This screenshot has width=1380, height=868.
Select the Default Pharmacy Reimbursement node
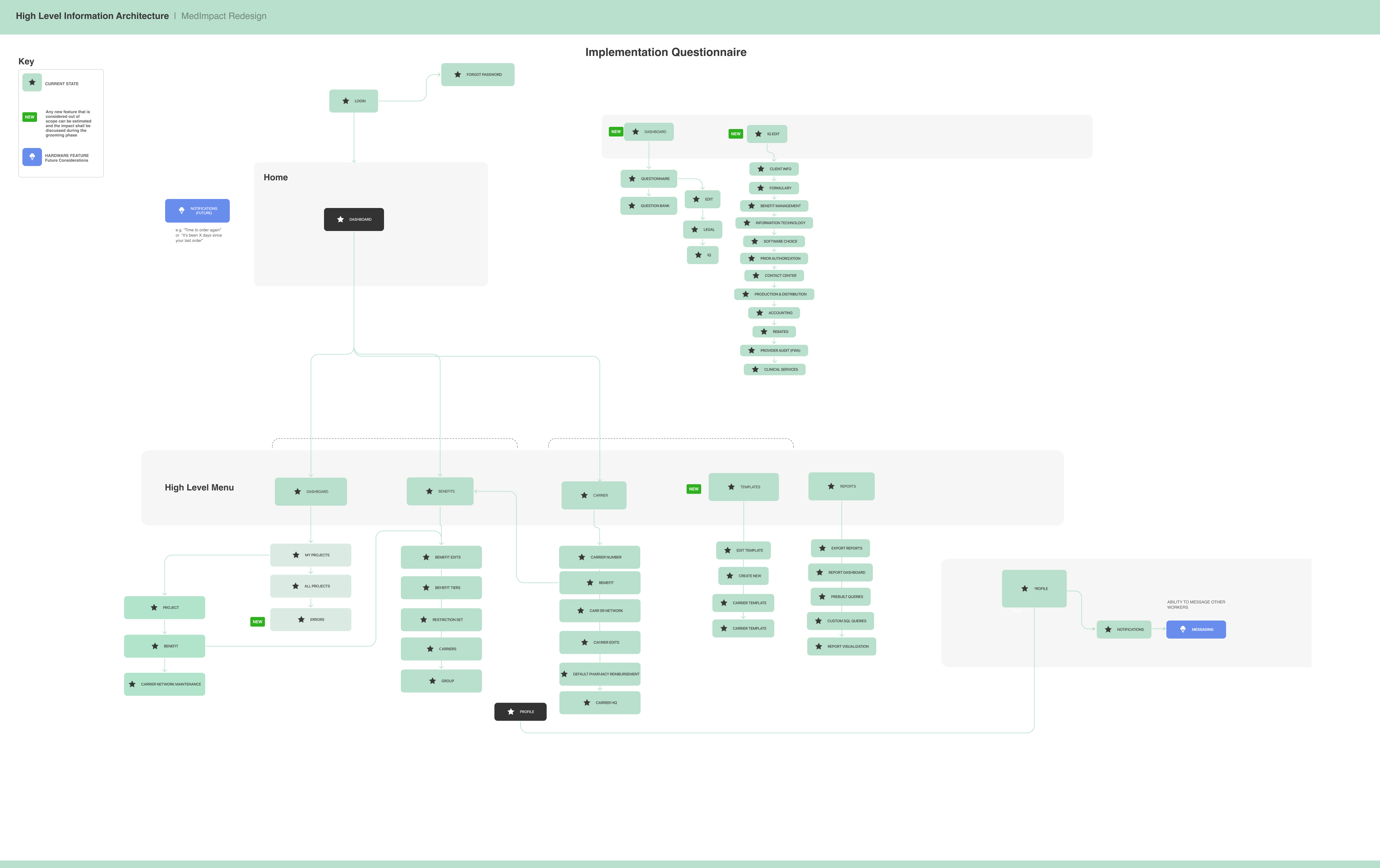(600, 674)
